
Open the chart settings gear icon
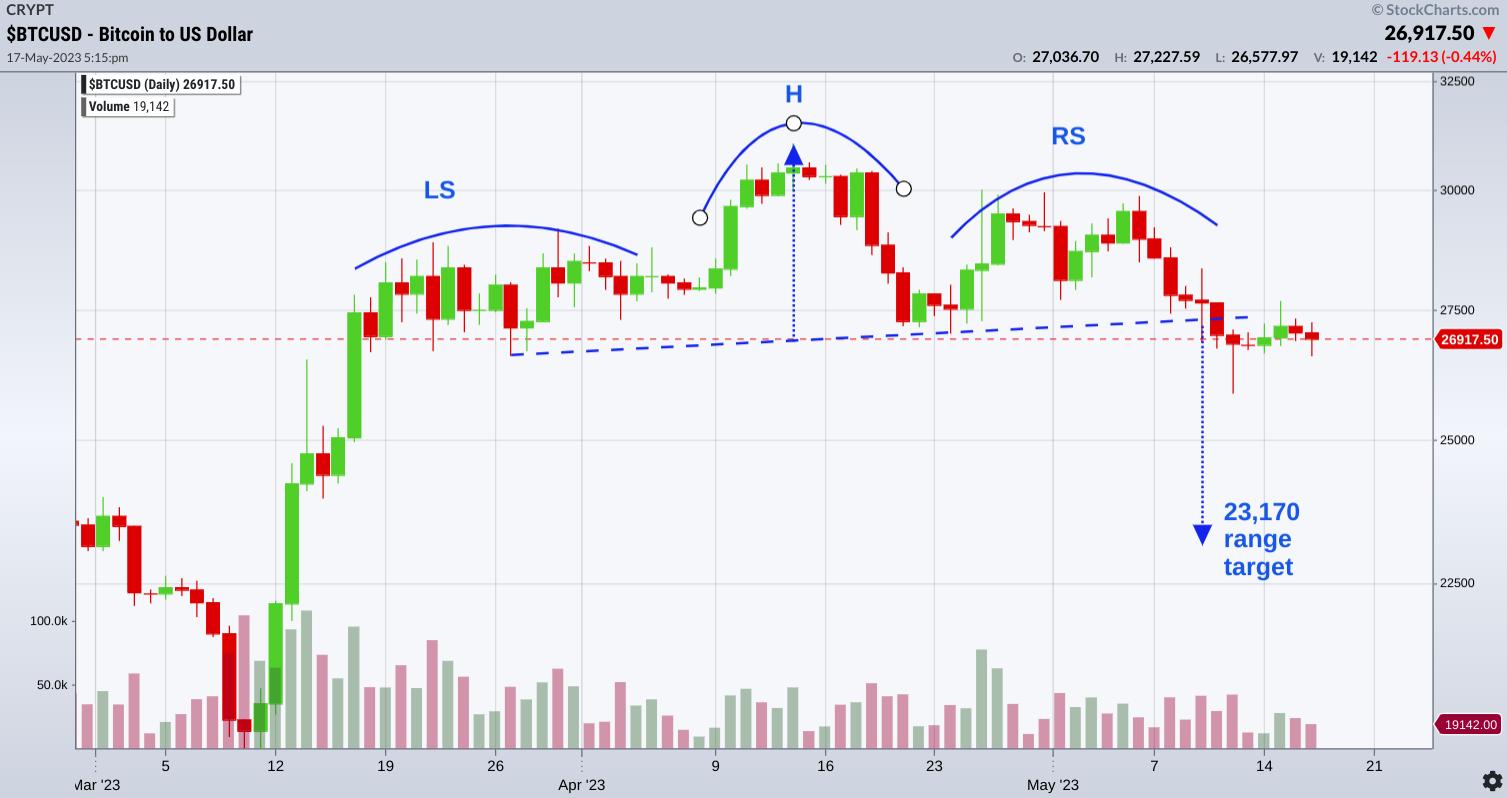click(x=1491, y=780)
